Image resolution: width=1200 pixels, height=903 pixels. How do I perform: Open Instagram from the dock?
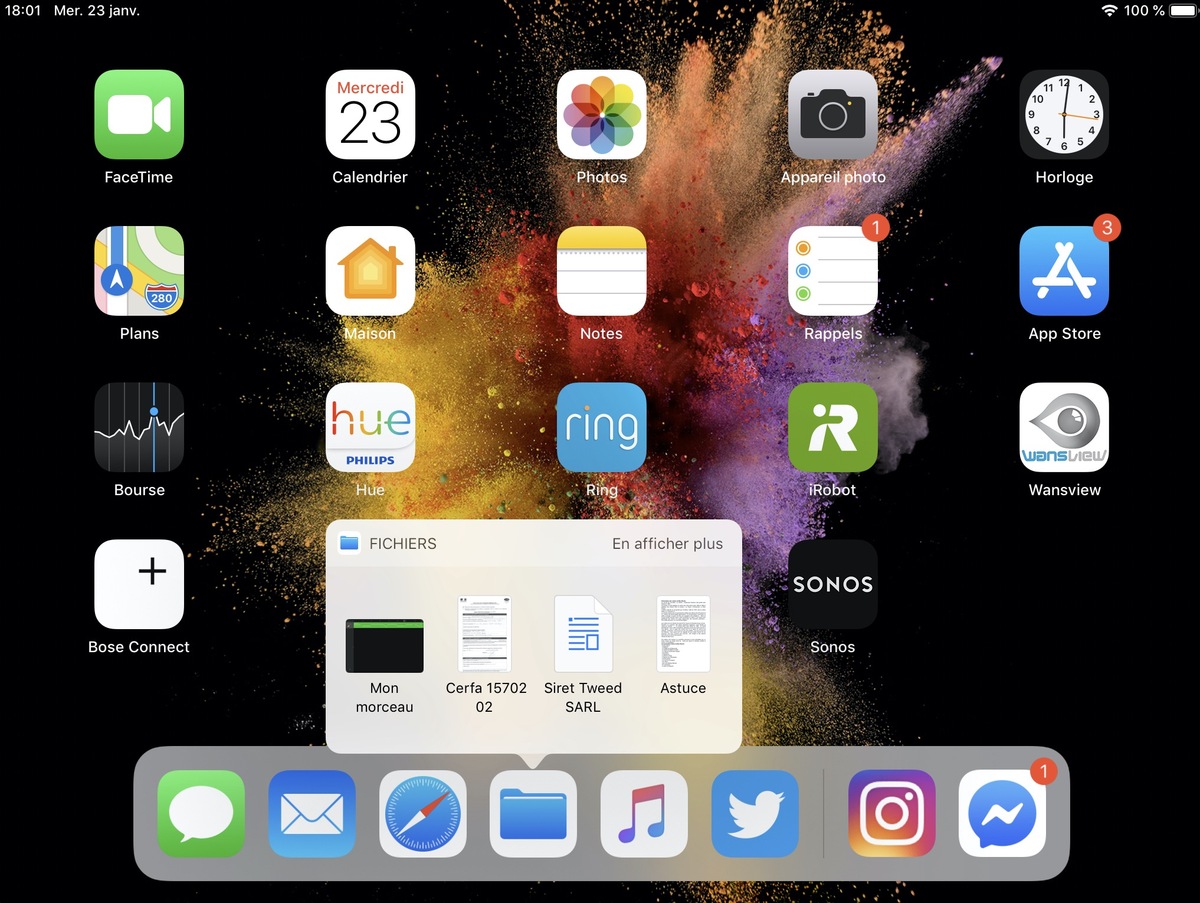[x=892, y=814]
